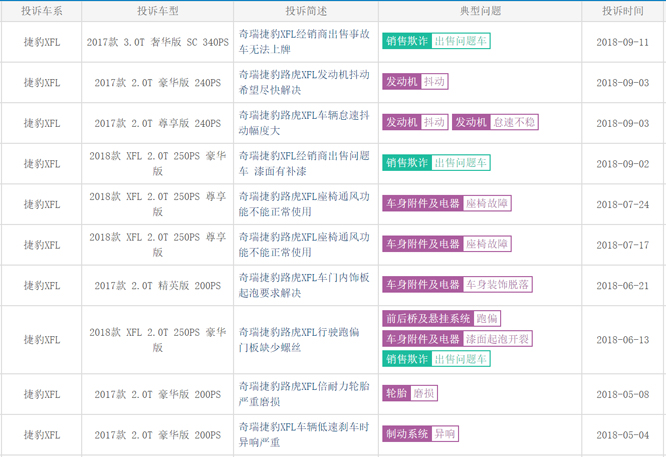Click 座椅故障 tag in the 2018-07-17 row
The width and height of the screenshot is (666, 457).
(x=447, y=244)
